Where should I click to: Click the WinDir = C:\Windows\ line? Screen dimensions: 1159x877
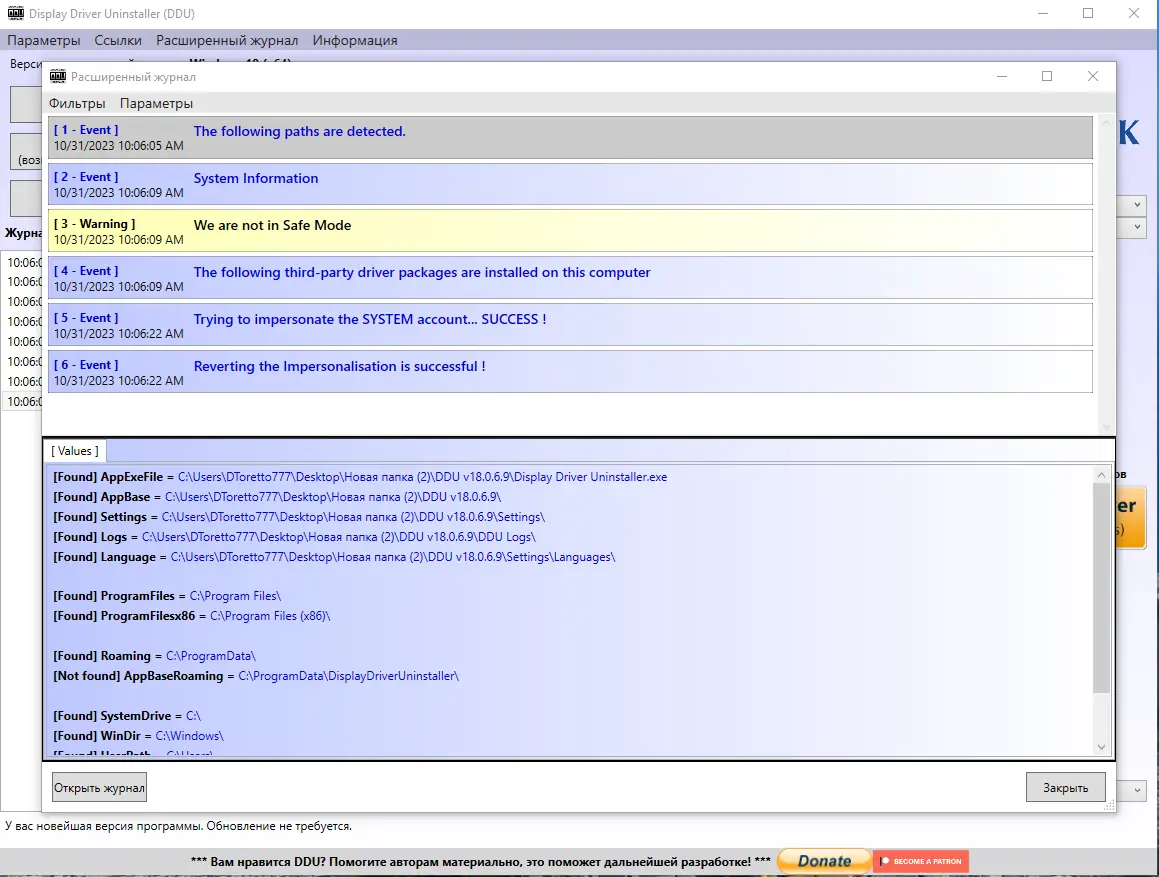(x=138, y=736)
